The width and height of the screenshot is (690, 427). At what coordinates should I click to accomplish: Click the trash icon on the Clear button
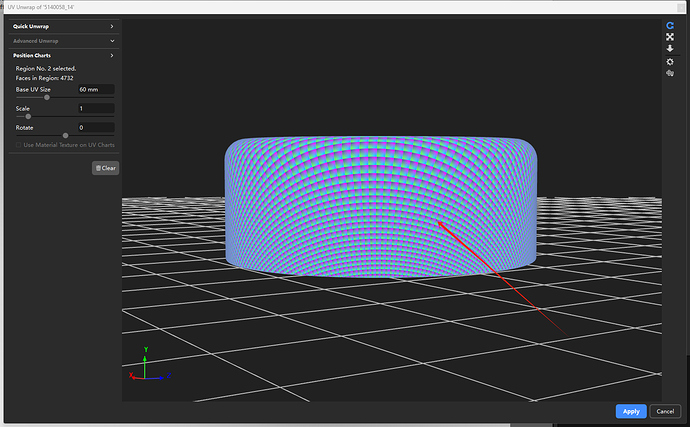pos(98,168)
